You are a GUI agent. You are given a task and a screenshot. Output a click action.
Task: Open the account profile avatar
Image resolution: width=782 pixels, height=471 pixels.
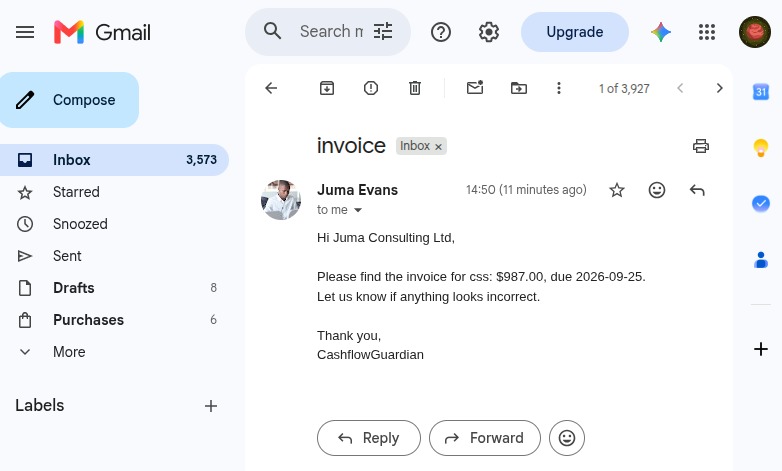(x=755, y=32)
